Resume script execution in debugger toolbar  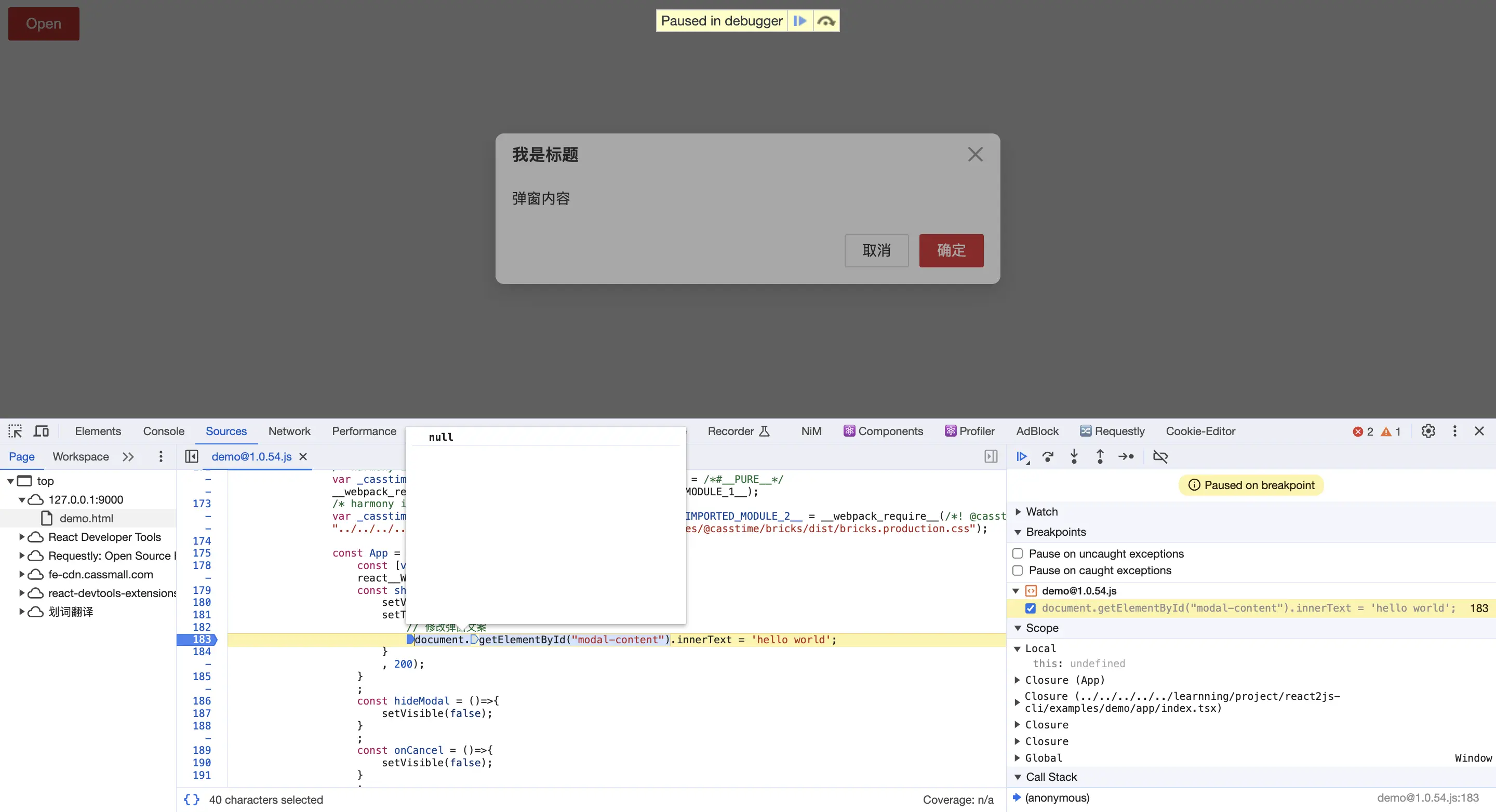1022,457
